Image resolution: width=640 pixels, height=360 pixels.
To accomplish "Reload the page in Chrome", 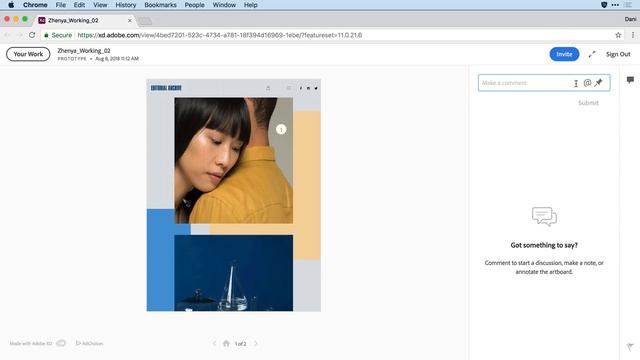I will tap(32, 35).
